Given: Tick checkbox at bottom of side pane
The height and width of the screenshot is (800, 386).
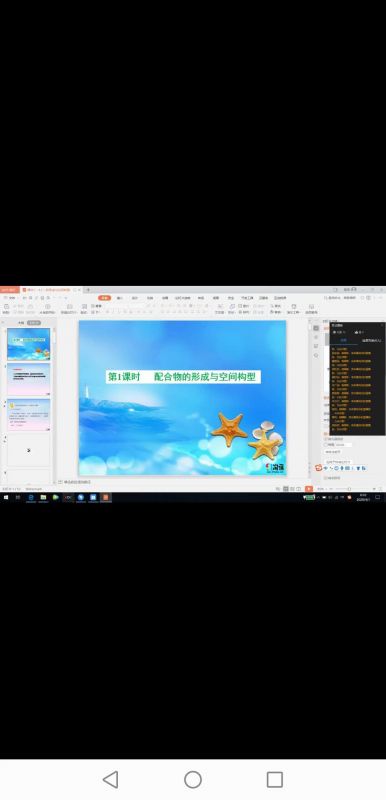Looking at the screenshot, I should [326, 478].
